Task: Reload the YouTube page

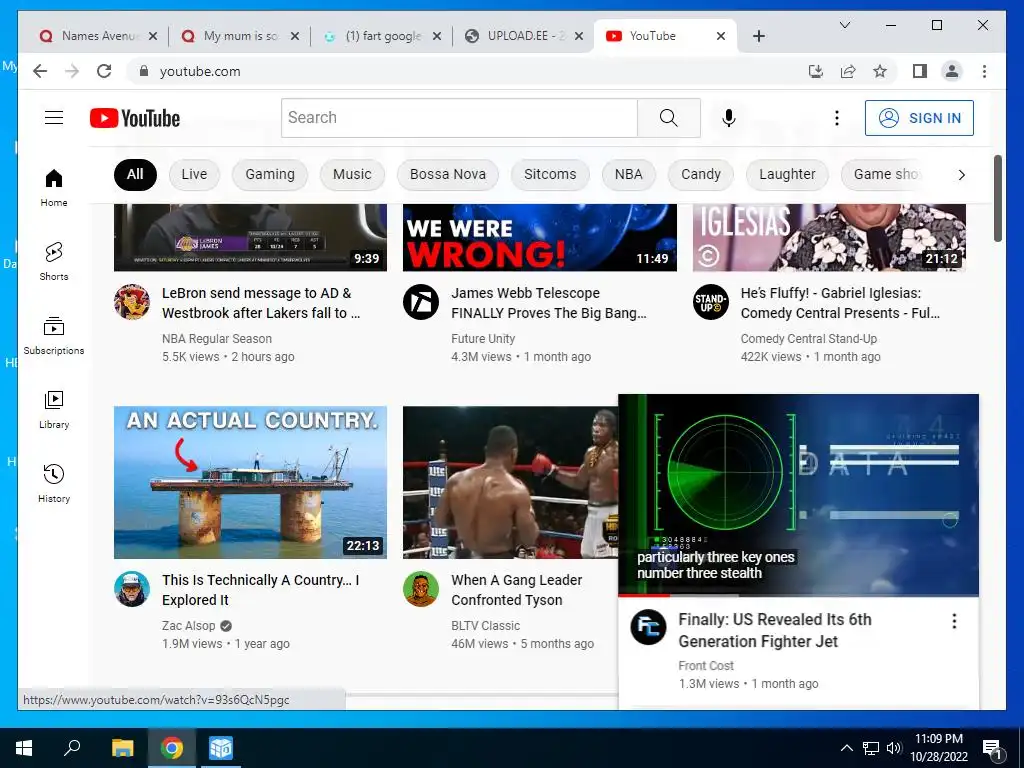Action: 104,71
